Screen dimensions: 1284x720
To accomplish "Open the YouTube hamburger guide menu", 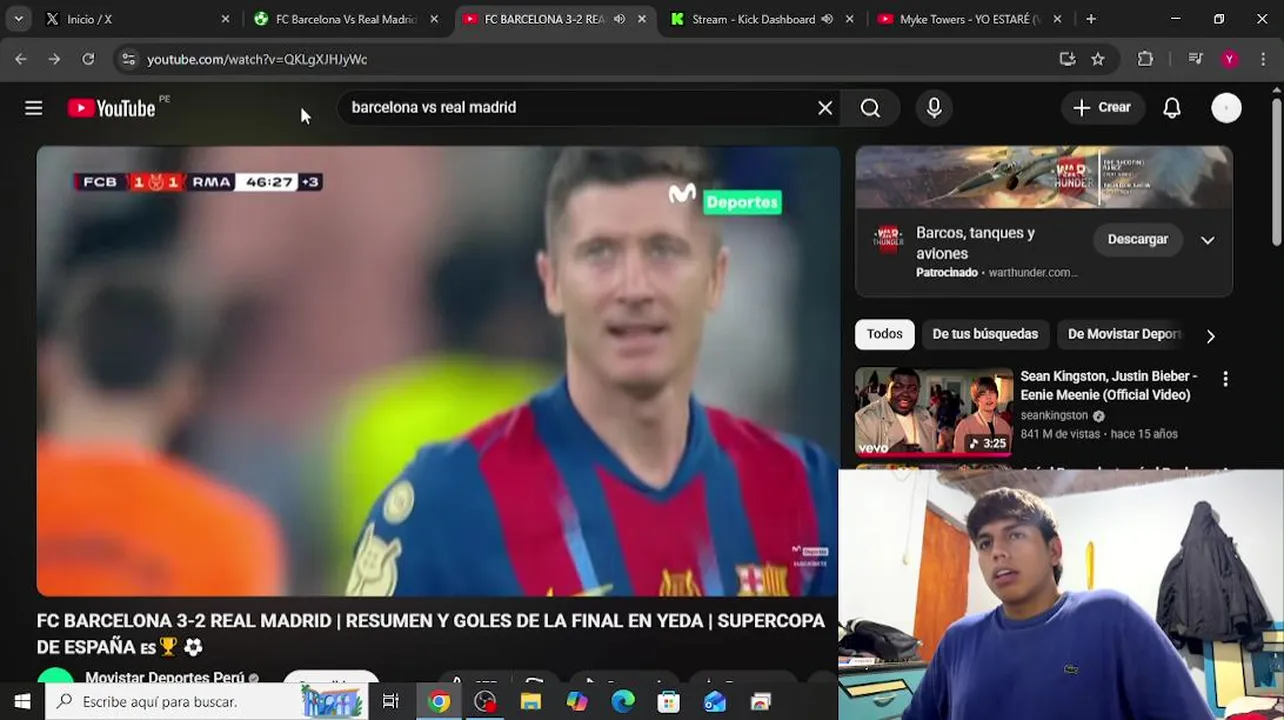I will [34, 108].
